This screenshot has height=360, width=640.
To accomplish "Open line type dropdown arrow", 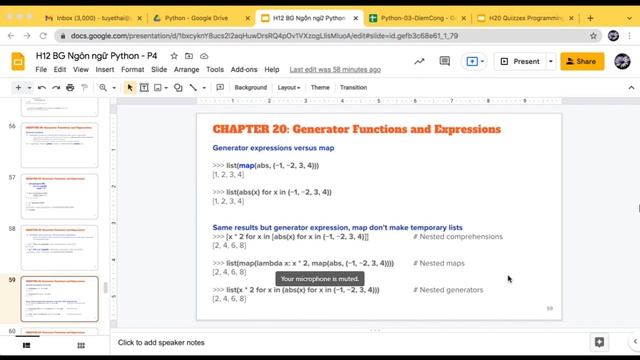I will (204, 88).
